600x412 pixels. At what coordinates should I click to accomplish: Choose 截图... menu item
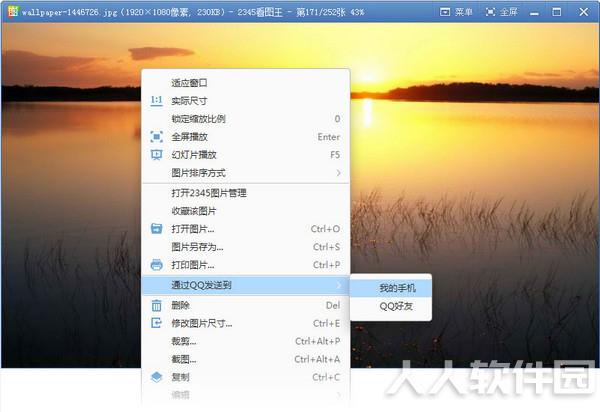(245, 359)
